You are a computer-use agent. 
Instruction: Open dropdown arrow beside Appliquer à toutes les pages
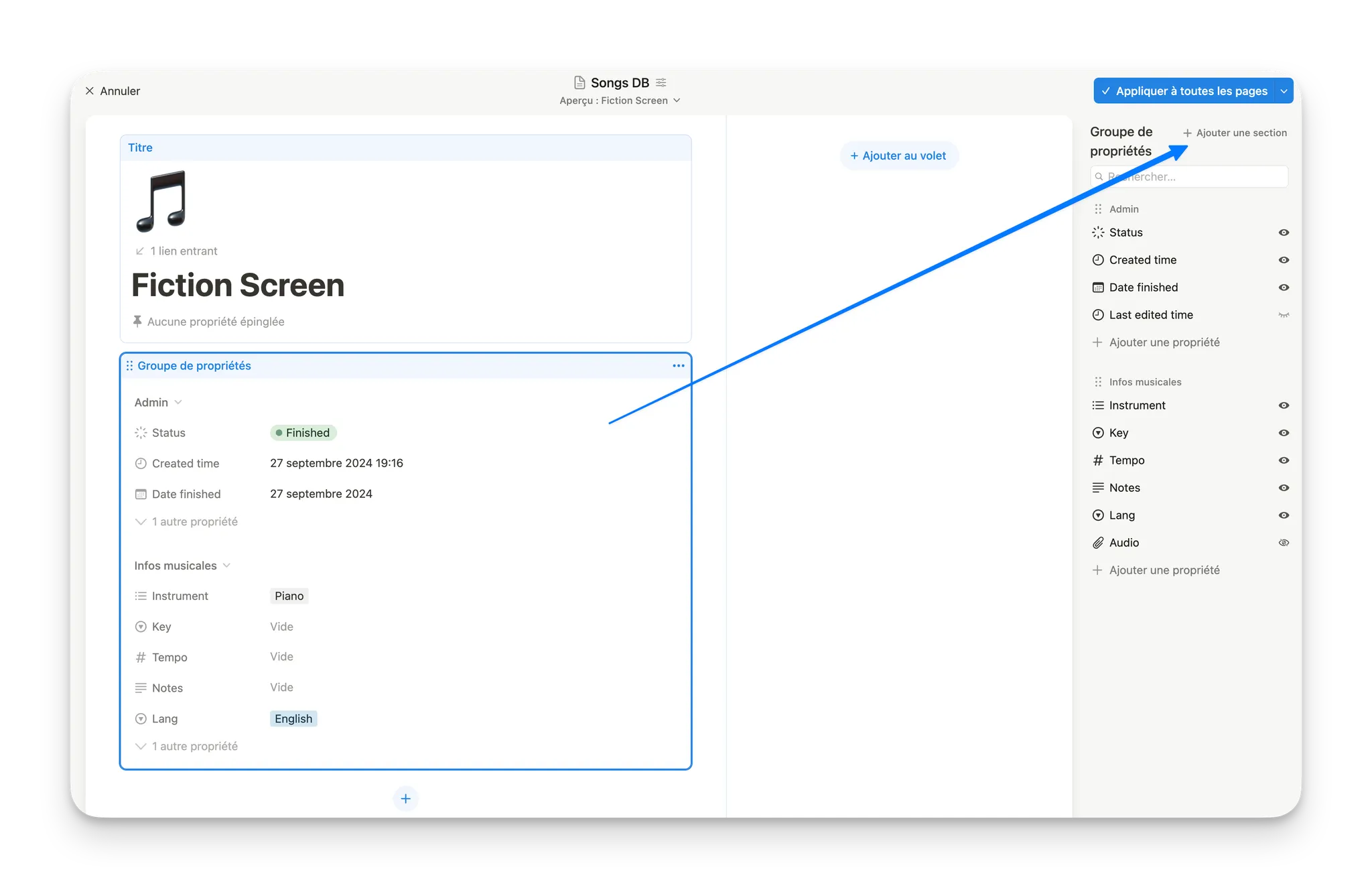pos(1284,91)
